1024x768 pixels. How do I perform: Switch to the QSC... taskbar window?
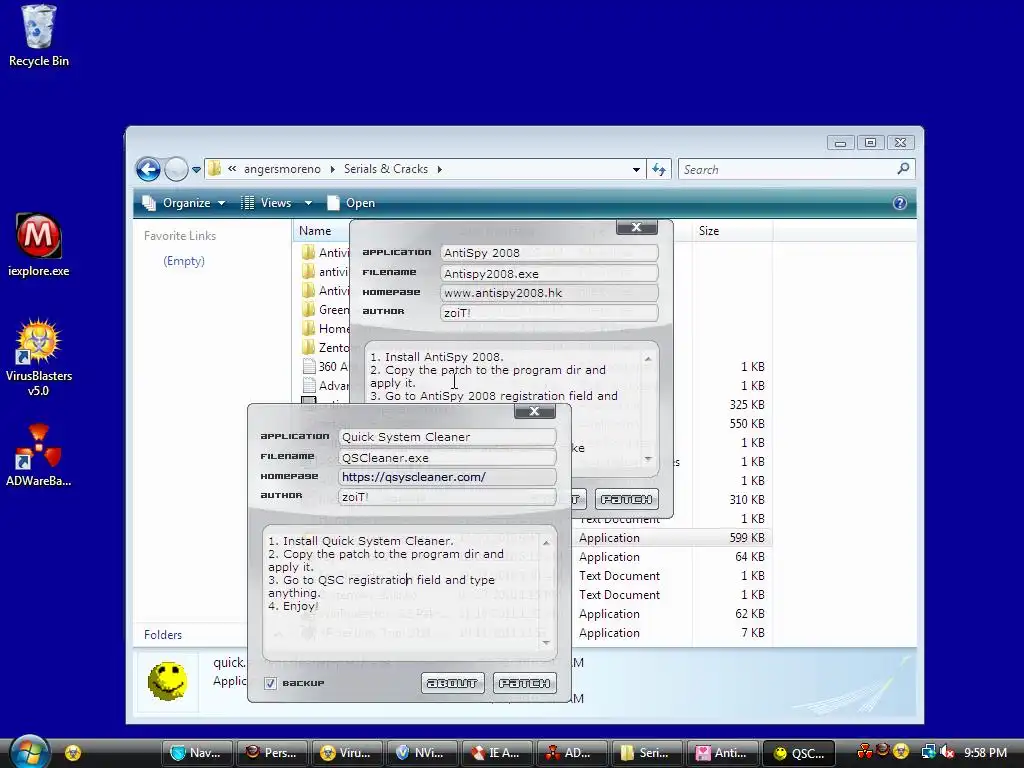point(797,753)
